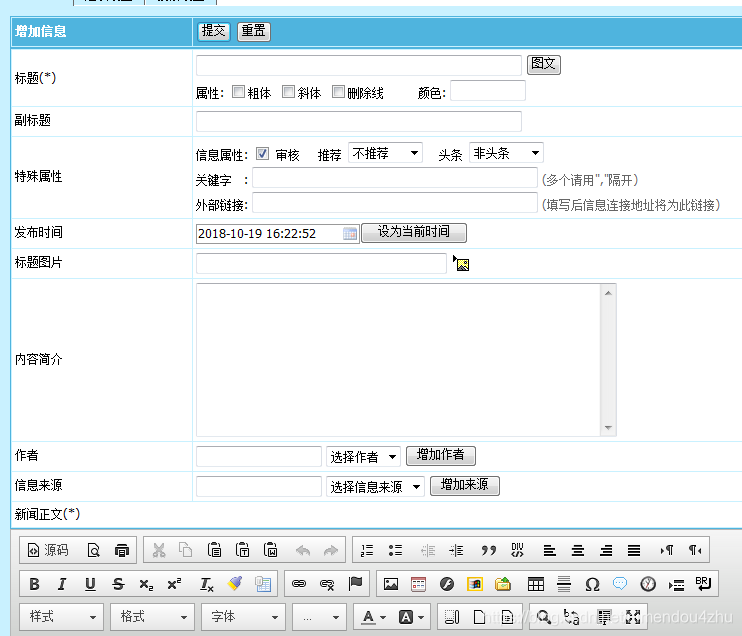Open the 非头条 headline dropdown
Image resolution: width=742 pixels, height=636 pixels.
click(506, 153)
